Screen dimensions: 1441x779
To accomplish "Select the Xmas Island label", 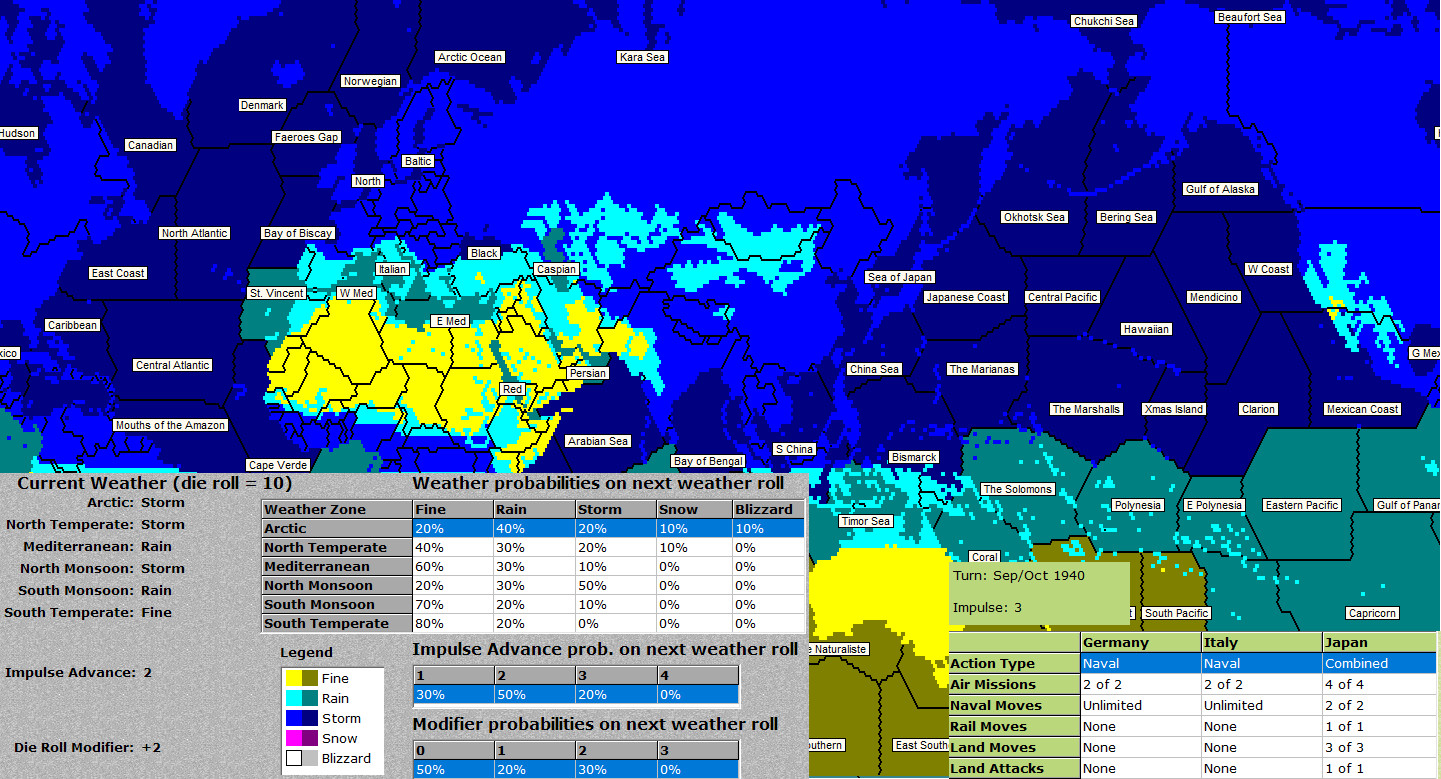I will pos(1174,409).
